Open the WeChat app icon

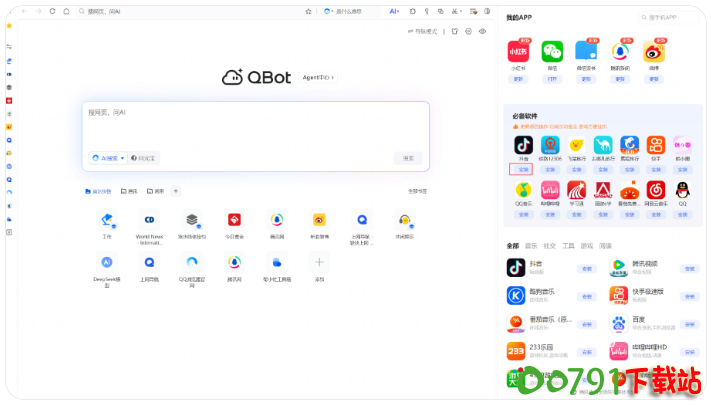coord(551,52)
